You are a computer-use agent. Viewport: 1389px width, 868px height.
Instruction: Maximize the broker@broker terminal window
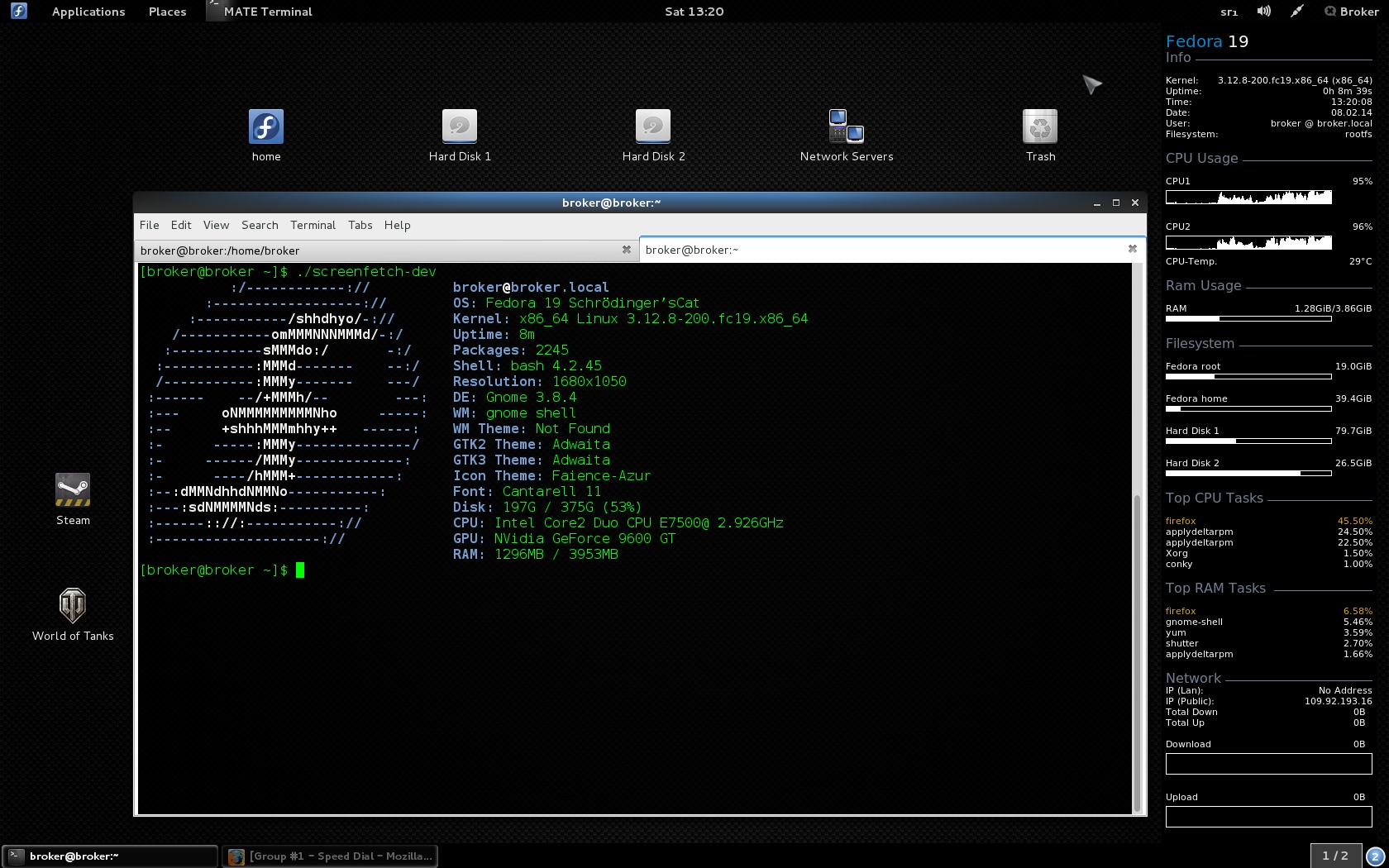pos(1115,203)
